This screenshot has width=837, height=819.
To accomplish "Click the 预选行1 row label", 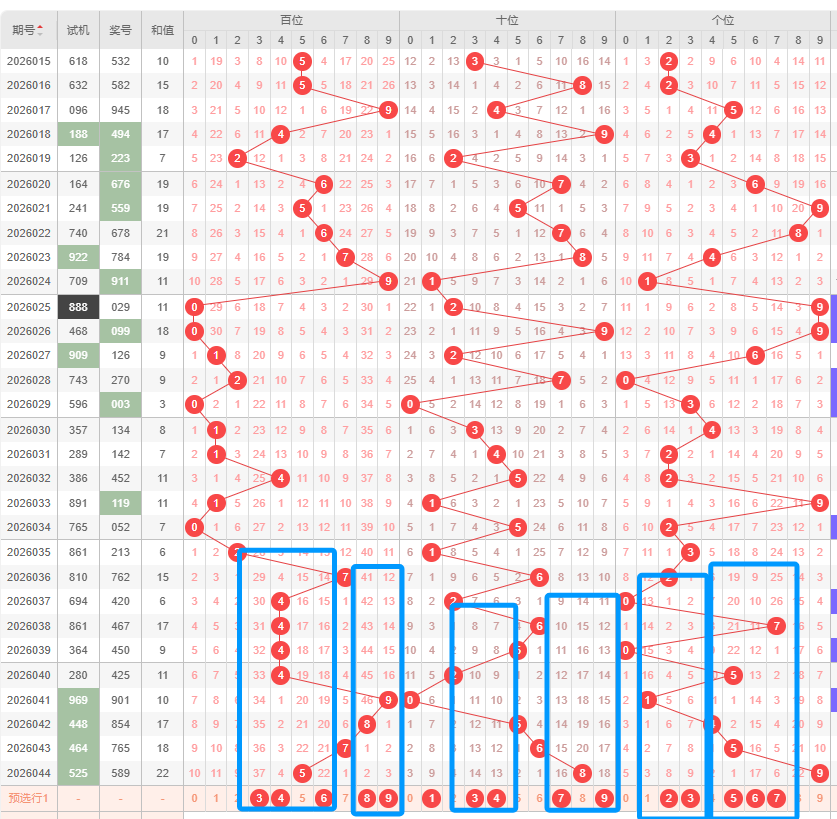I will pos(28,798).
